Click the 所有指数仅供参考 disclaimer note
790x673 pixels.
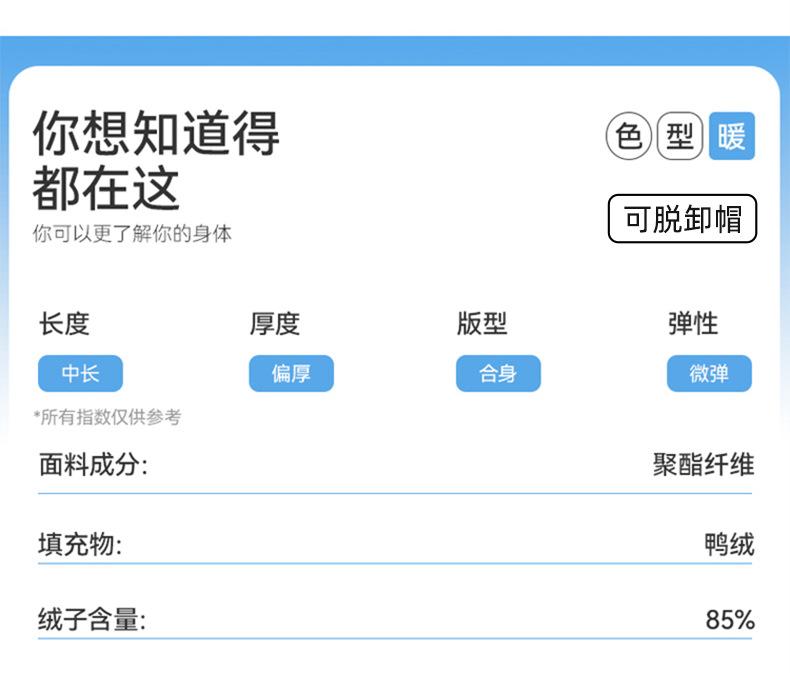click(107, 417)
